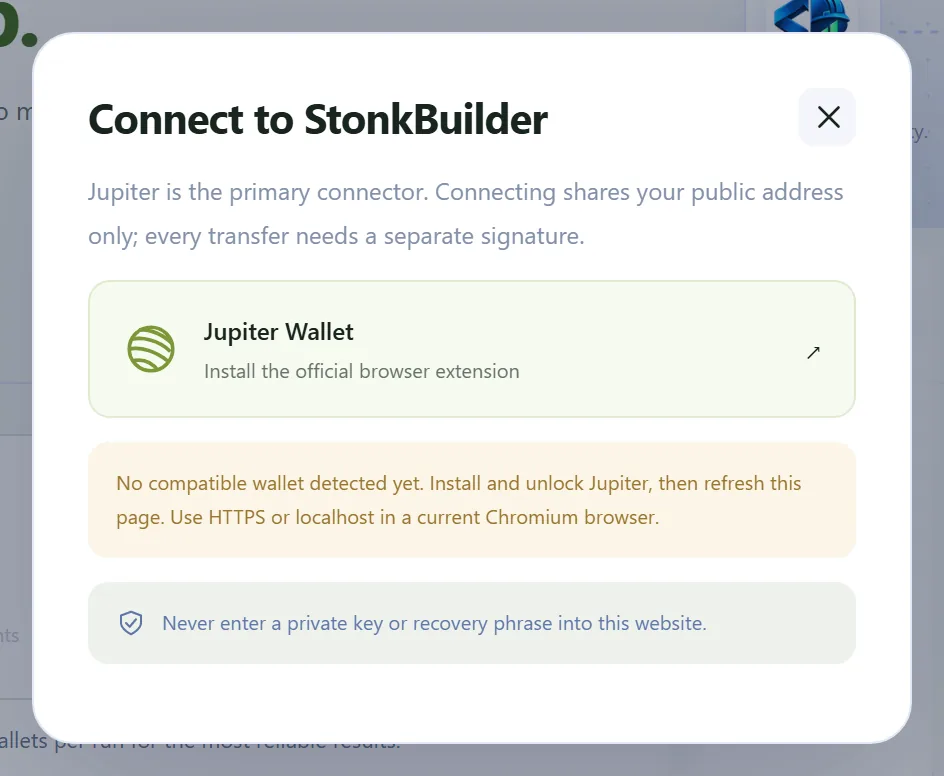
Task: Click the word "StonkBuilder" in the title
Action: click(426, 119)
